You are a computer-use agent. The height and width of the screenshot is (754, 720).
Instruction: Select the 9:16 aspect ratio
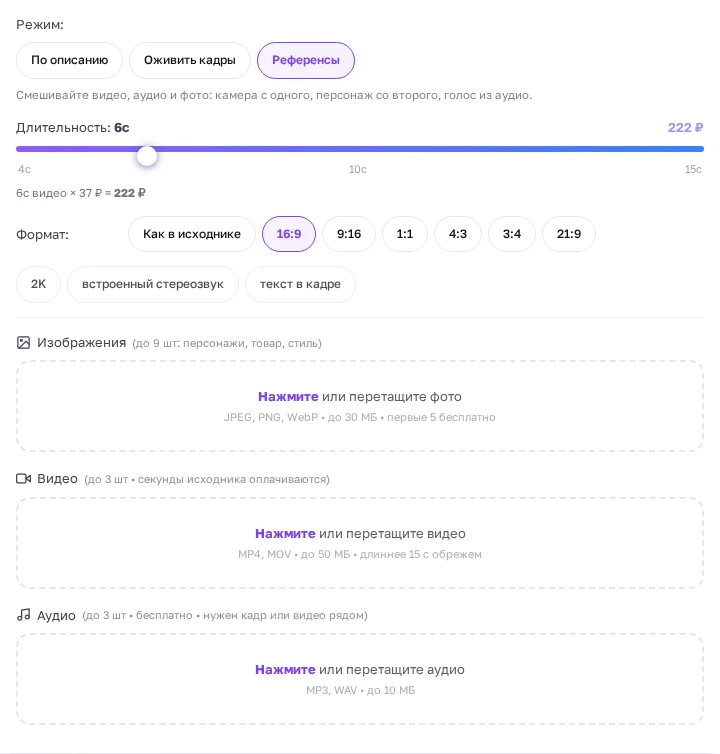pos(349,234)
